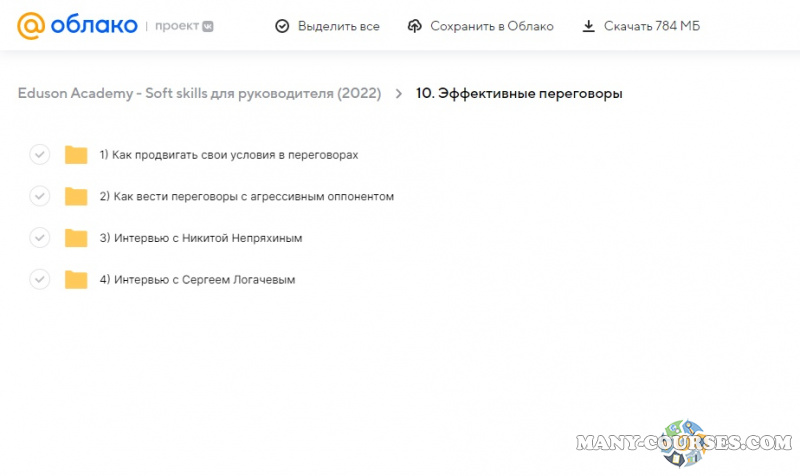Check the Интервью с Никитой Непряхиным checkbox
Image resolution: width=800 pixels, height=476 pixels.
click(40, 238)
